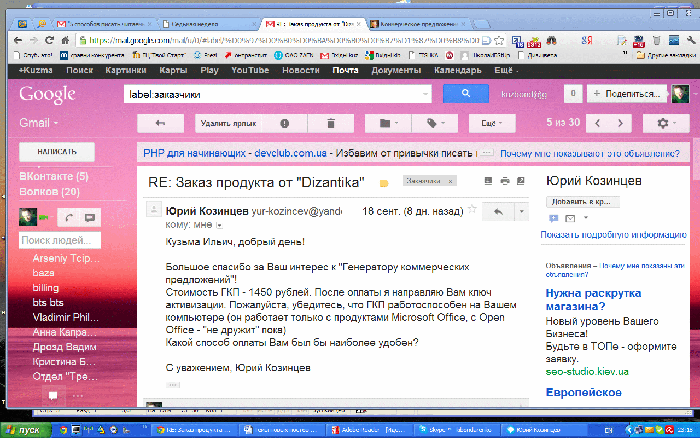Select contact Vladimir Phil...

coord(66,317)
